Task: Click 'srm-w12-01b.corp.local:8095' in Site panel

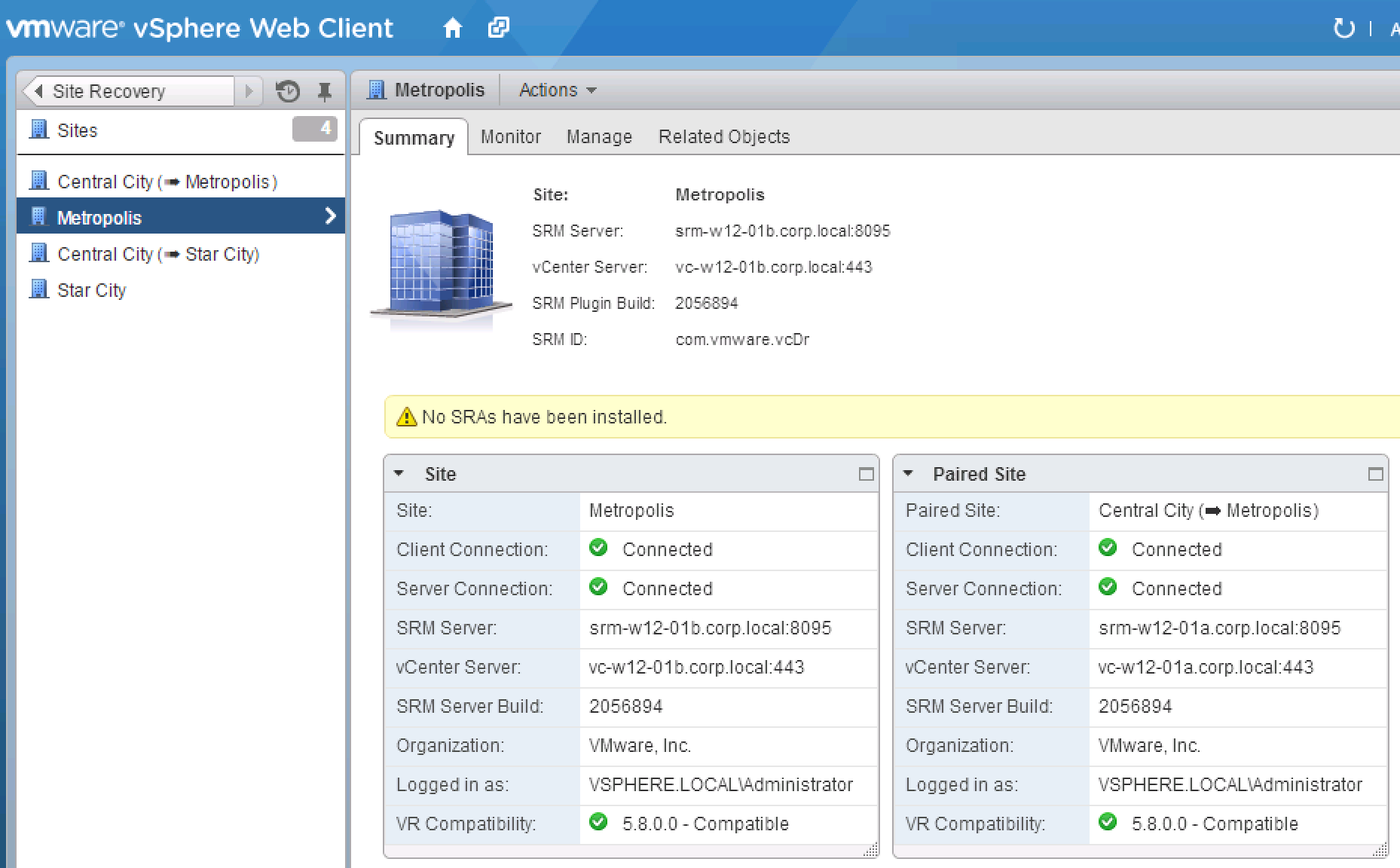Action: 710,628
